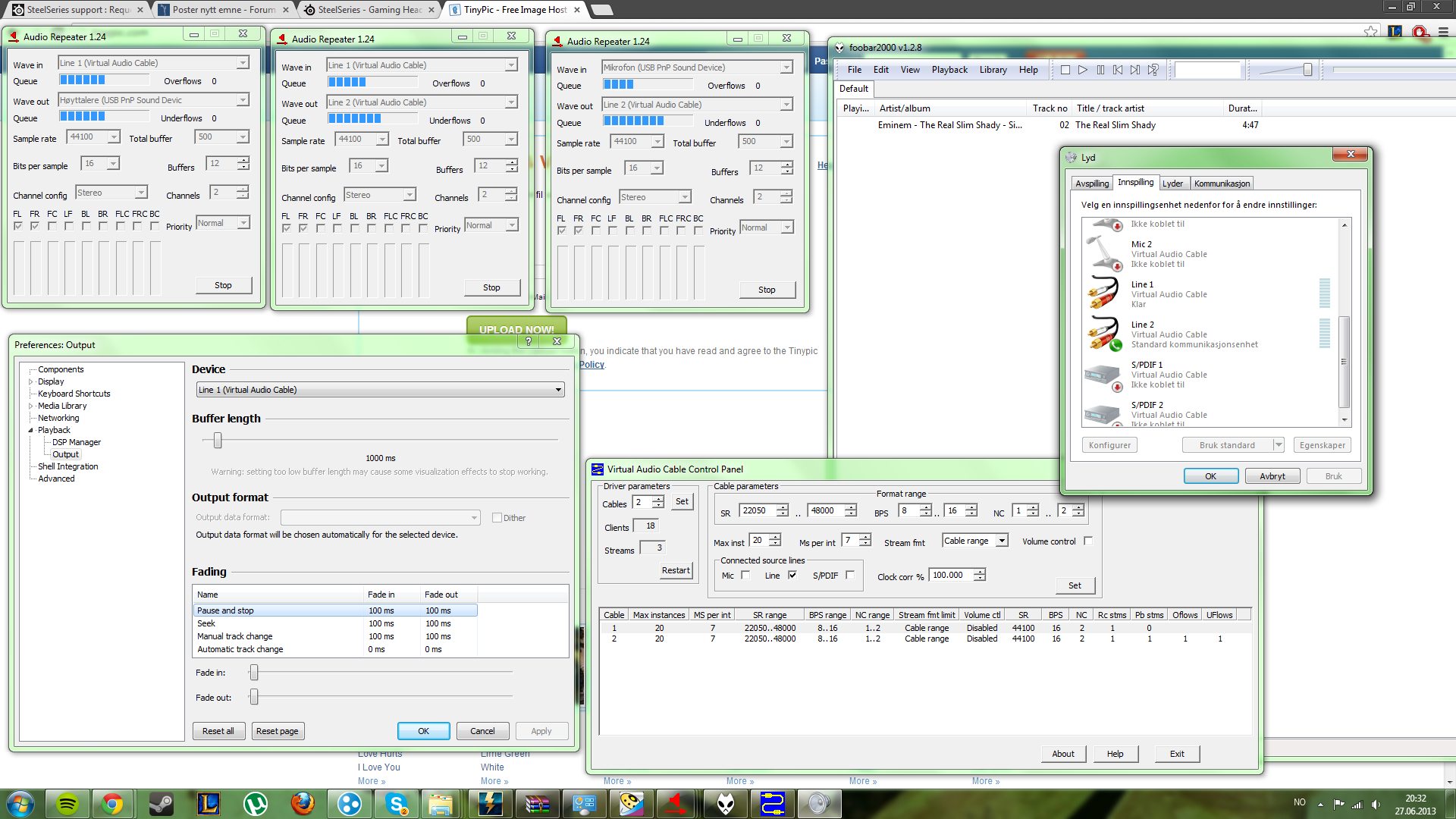Enable Mic connected source line checkbox
The width and height of the screenshot is (1456, 819).
[x=745, y=575]
